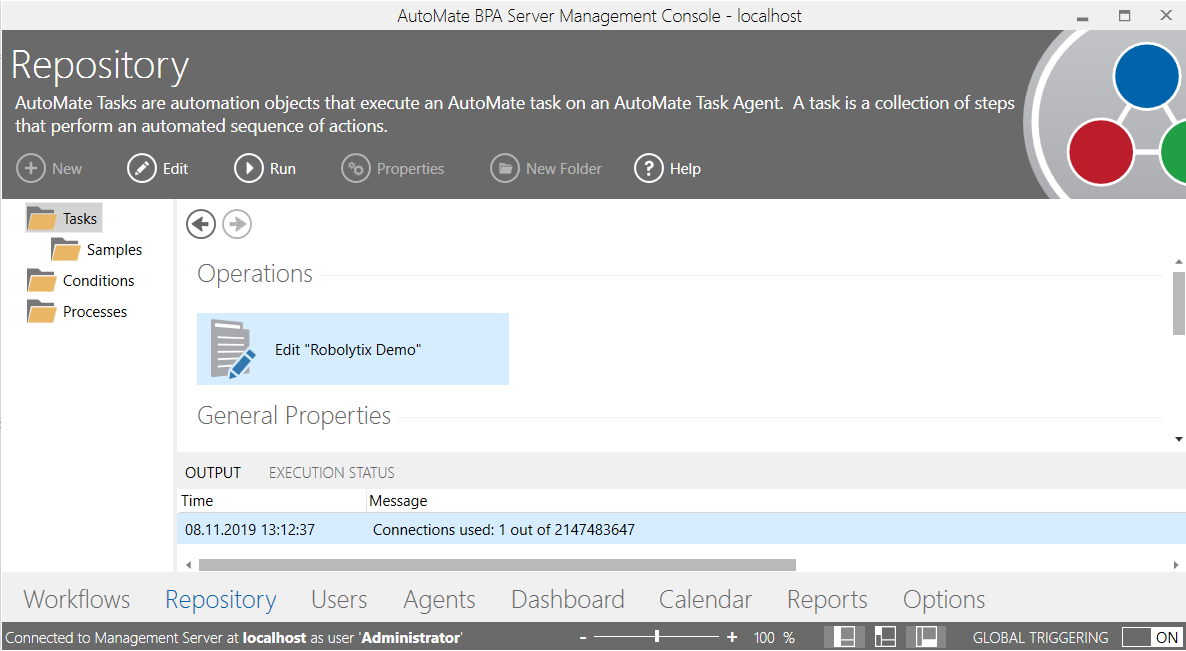Click the Run toolbar label

tap(283, 169)
